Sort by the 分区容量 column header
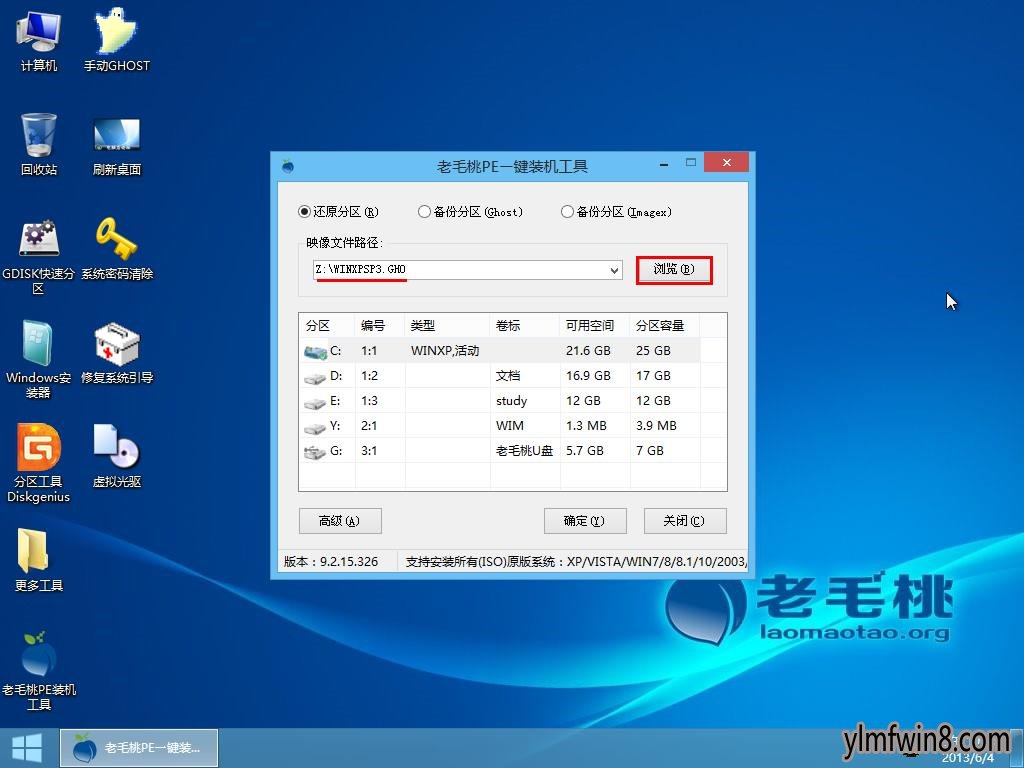 tap(665, 325)
